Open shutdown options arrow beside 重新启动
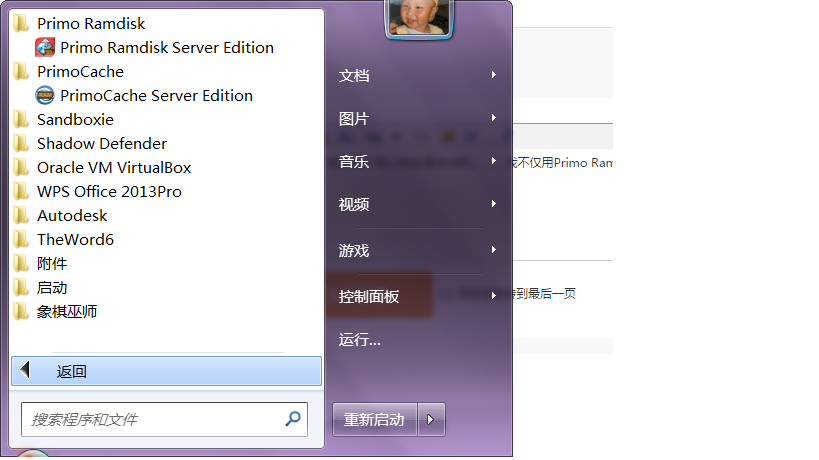This screenshot has width=819, height=460. [431, 419]
